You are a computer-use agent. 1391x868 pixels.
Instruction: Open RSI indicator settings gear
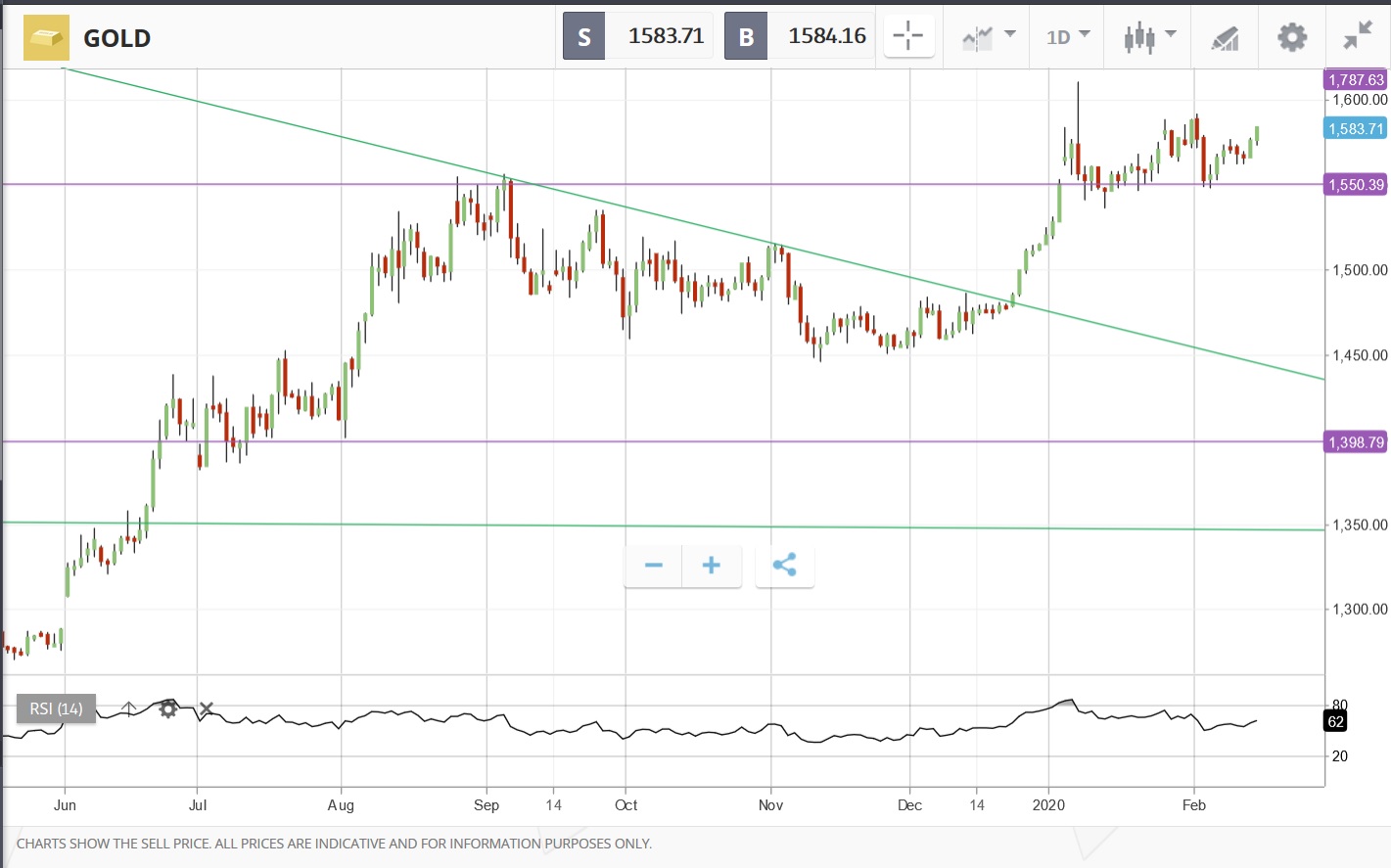167,708
